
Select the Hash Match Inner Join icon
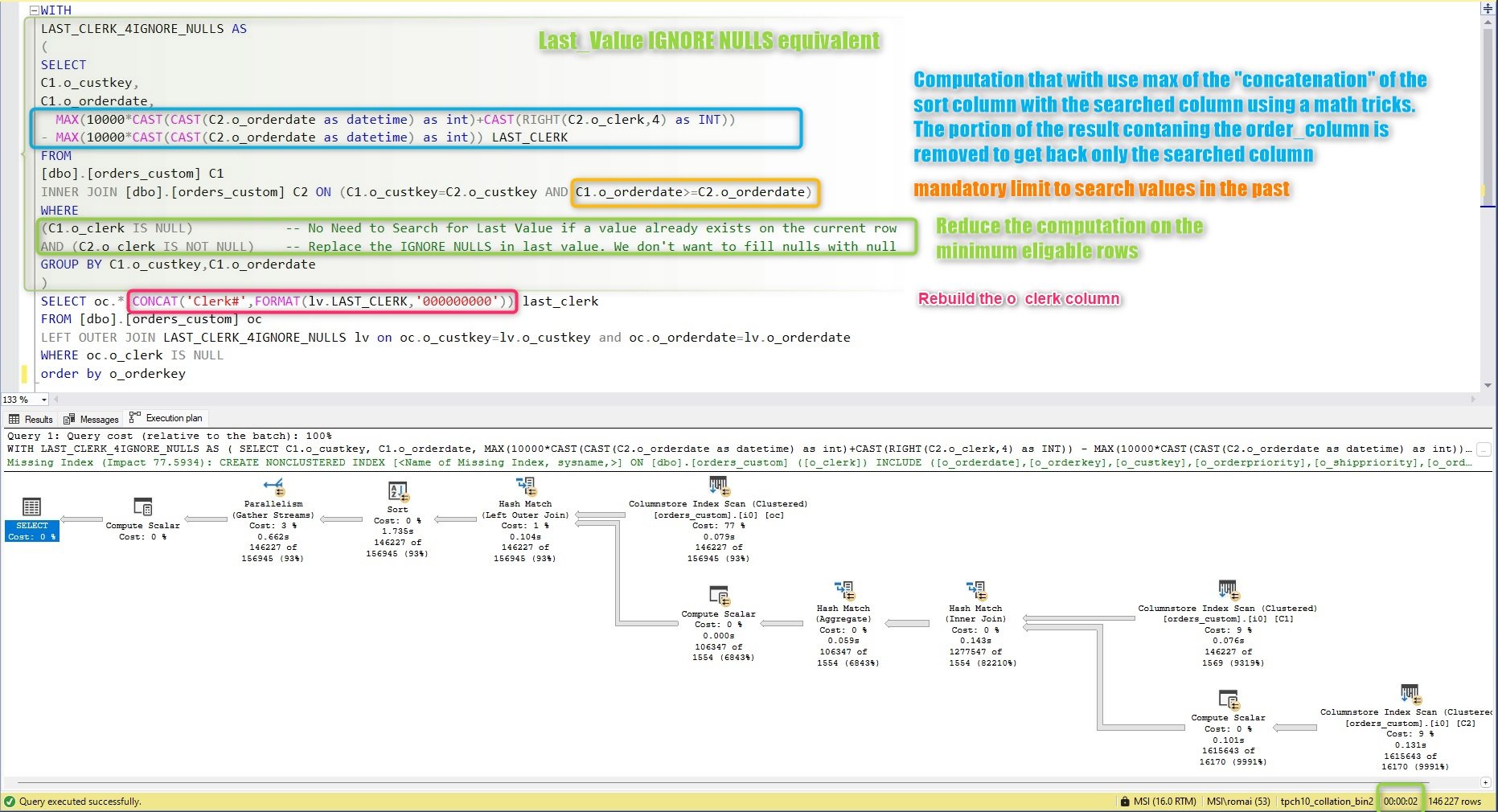coord(976,591)
